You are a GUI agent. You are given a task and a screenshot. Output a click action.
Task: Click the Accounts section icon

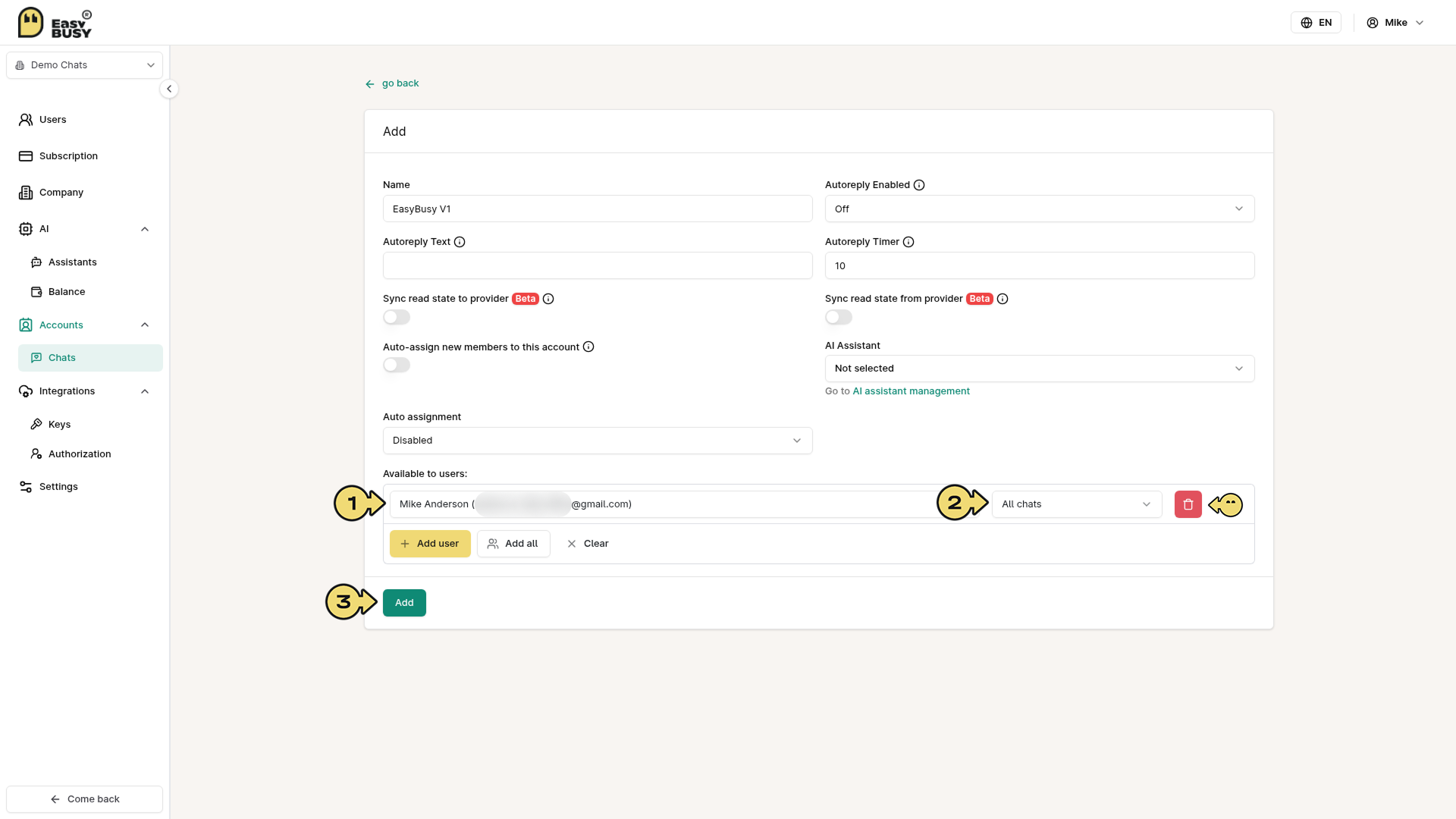[x=26, y=325]
